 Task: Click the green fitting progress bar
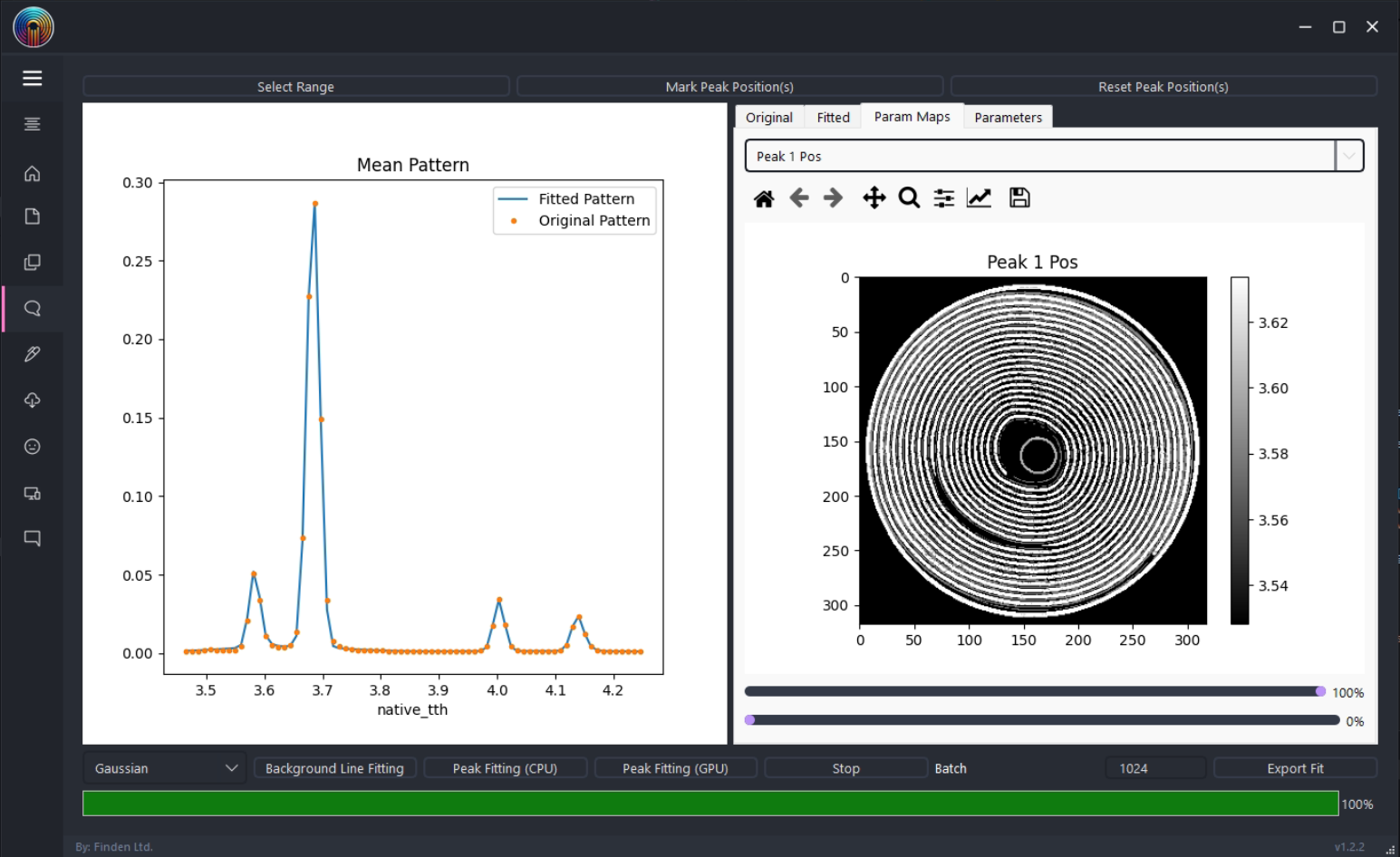click(x=710, y=804)
